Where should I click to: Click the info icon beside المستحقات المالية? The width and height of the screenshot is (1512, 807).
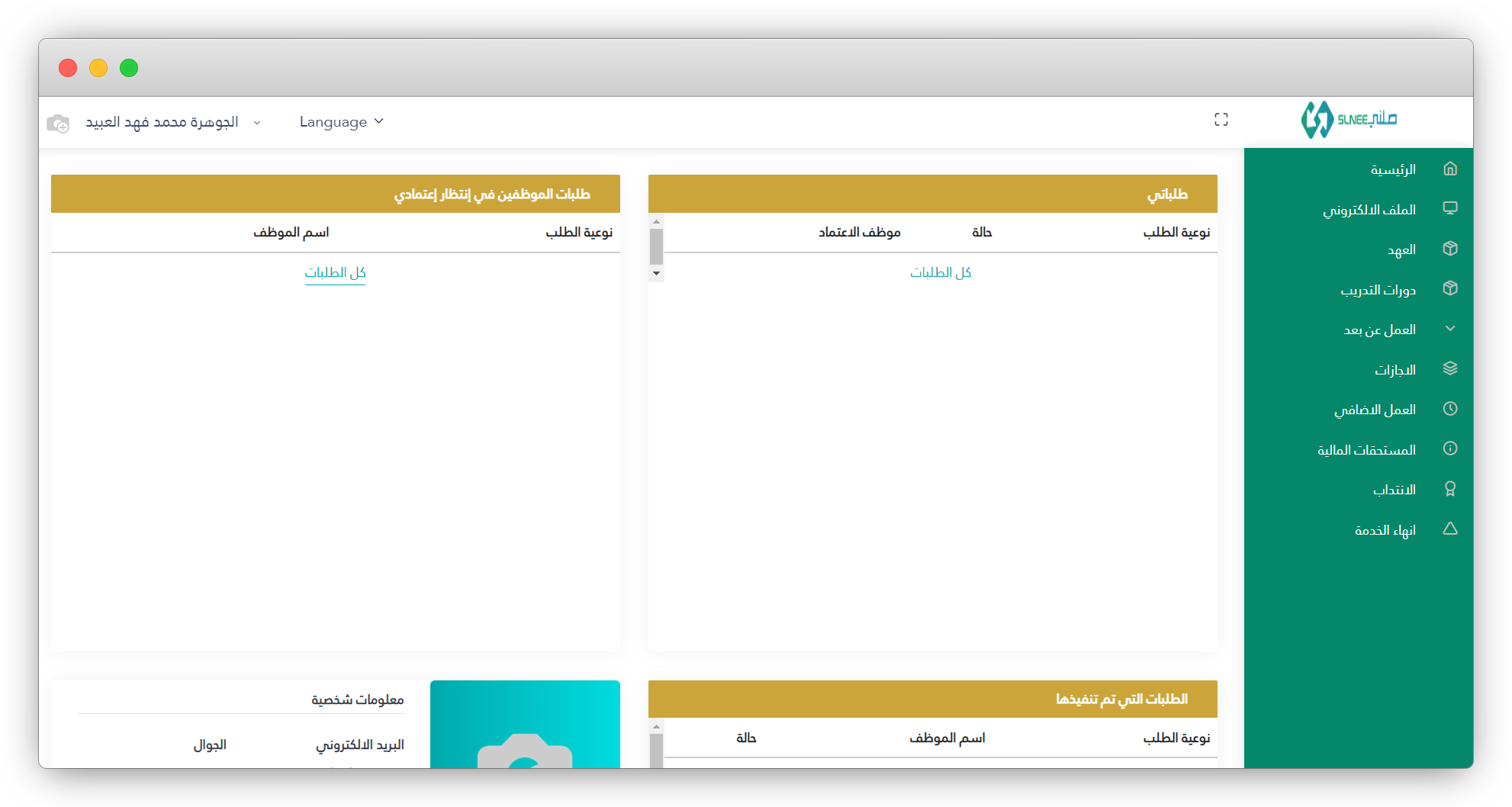point(1450,449)
